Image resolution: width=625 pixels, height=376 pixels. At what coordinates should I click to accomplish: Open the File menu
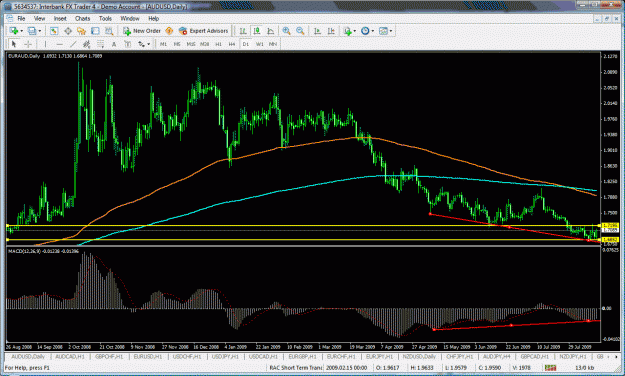coord(21,18)
